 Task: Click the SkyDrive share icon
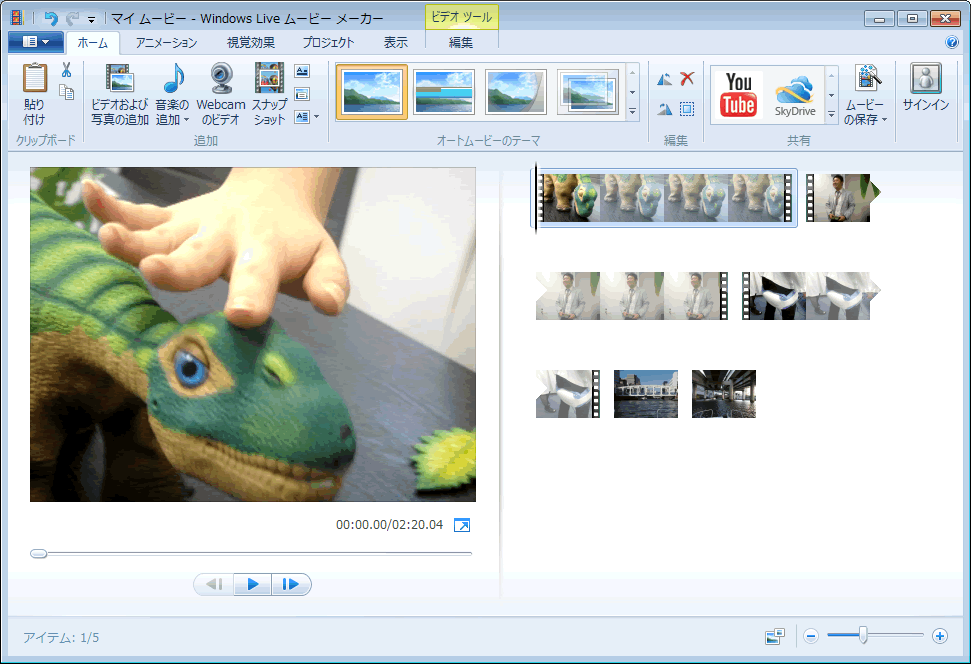[795, 94]
